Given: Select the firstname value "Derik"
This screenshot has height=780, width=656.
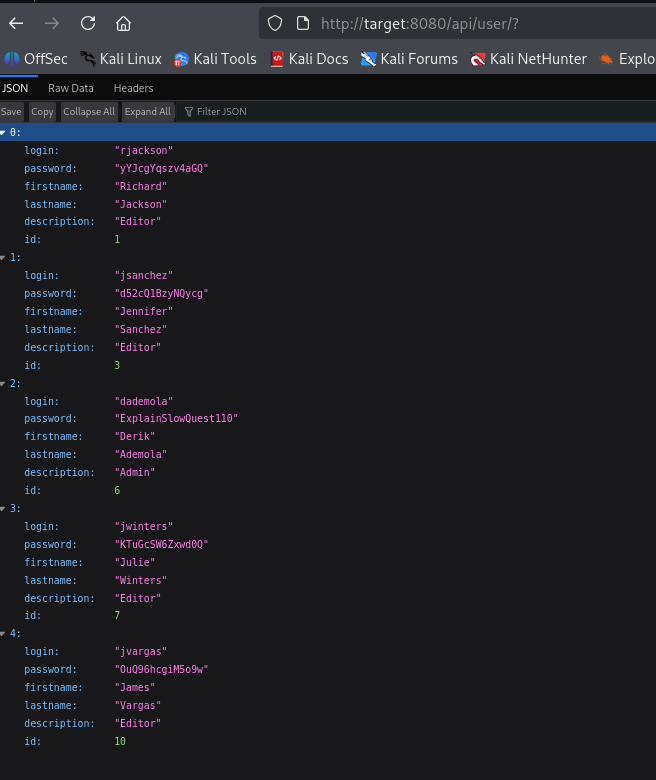Looking at the screenshot, I should (135, 436).
